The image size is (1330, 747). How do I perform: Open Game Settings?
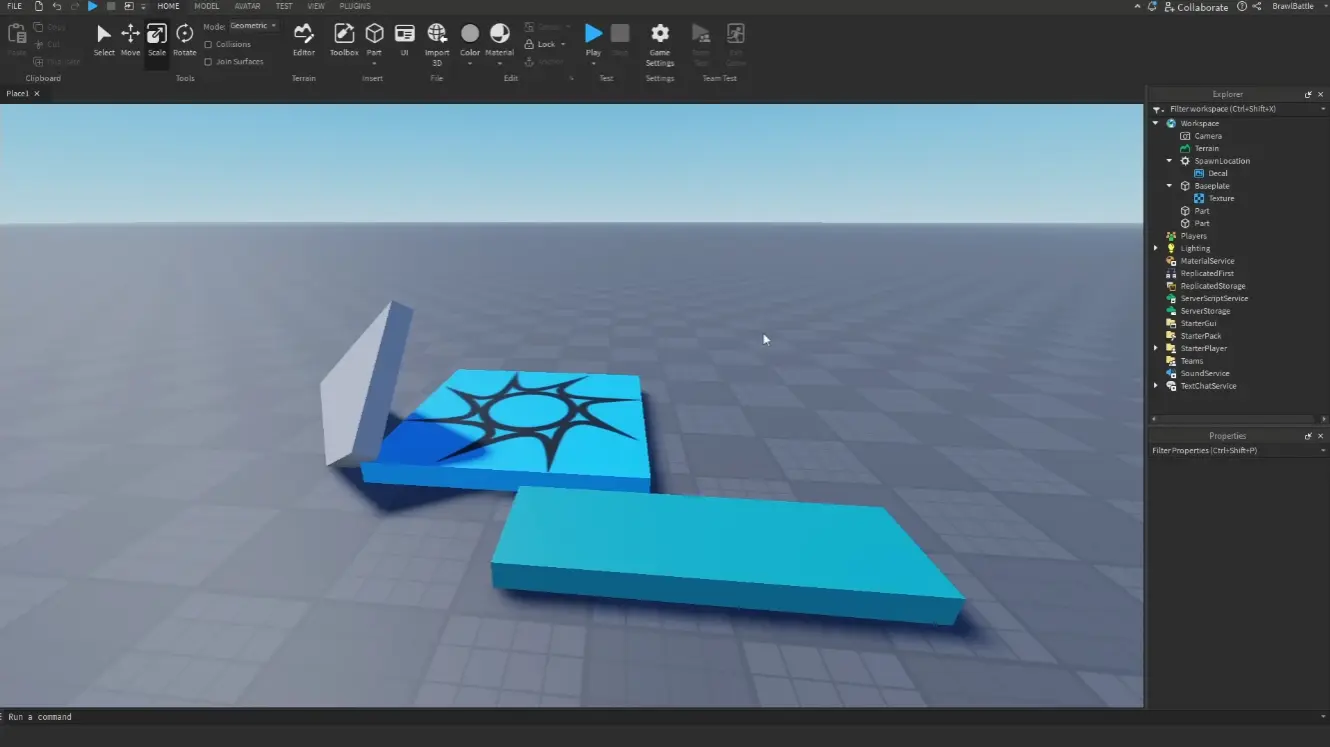(660, 44)
